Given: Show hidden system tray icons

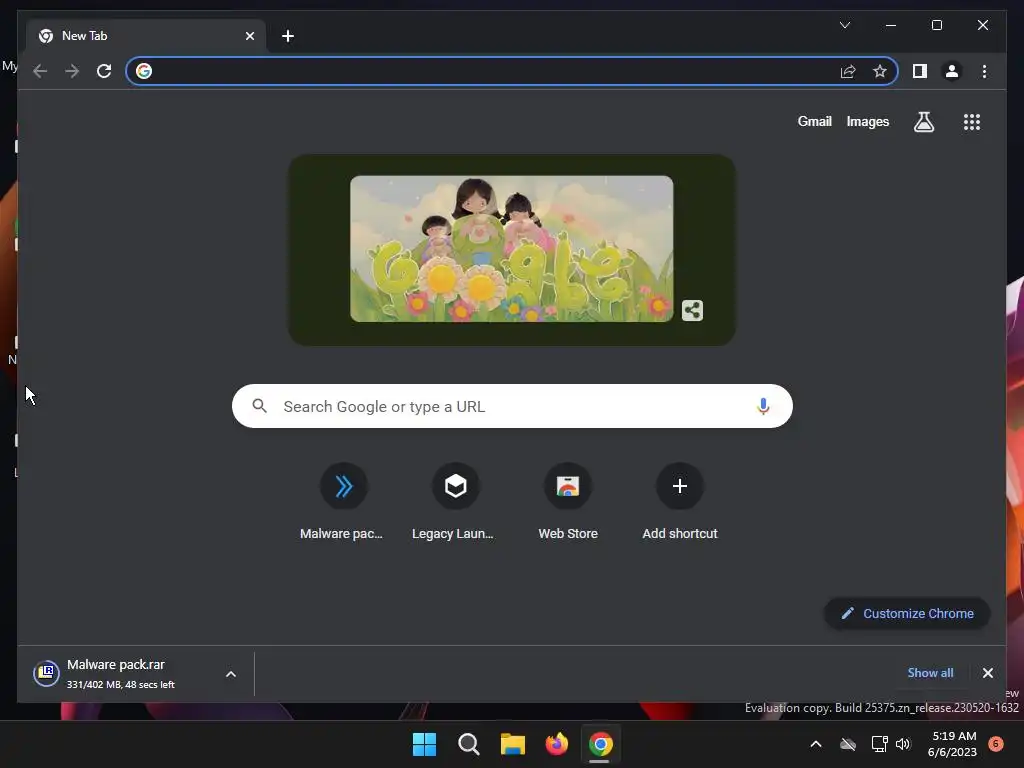Looking at the screenshot, I should coord(816,744).
